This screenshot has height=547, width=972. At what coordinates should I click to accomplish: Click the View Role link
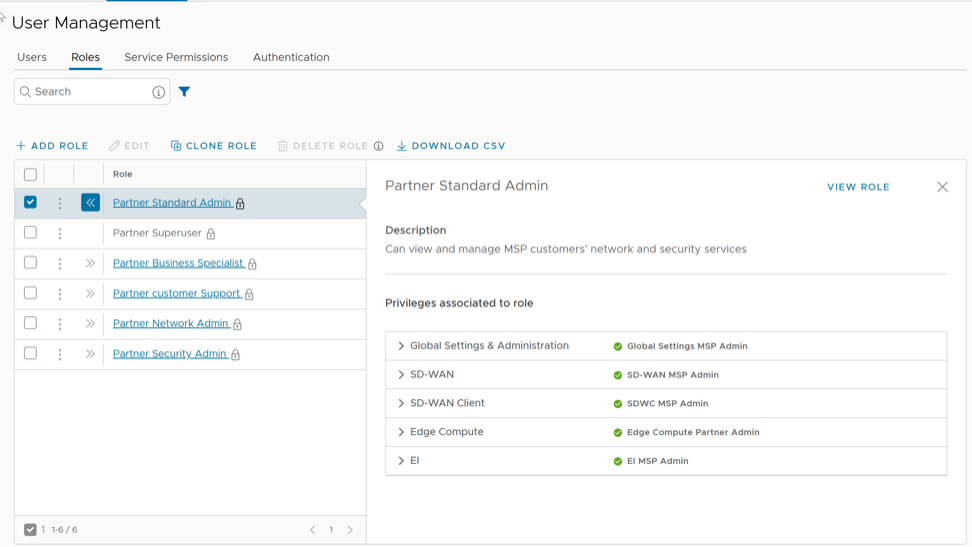coord(858,187)
